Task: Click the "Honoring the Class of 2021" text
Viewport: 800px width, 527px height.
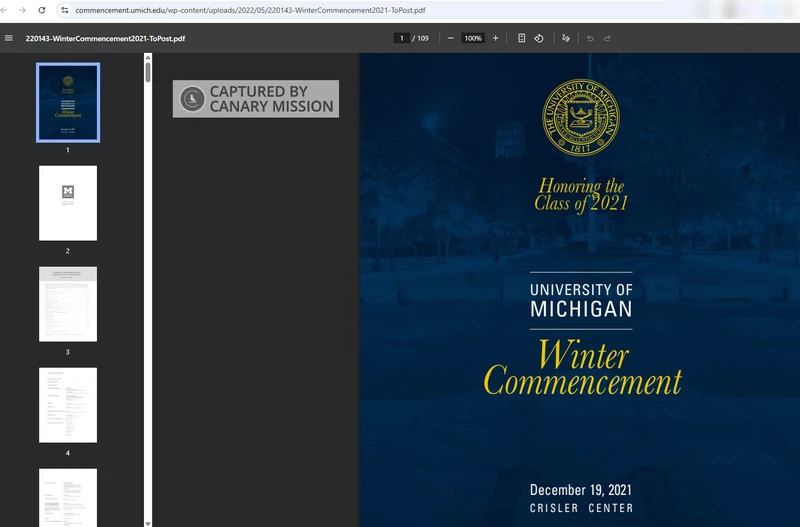Action: [x=581, y=195]
